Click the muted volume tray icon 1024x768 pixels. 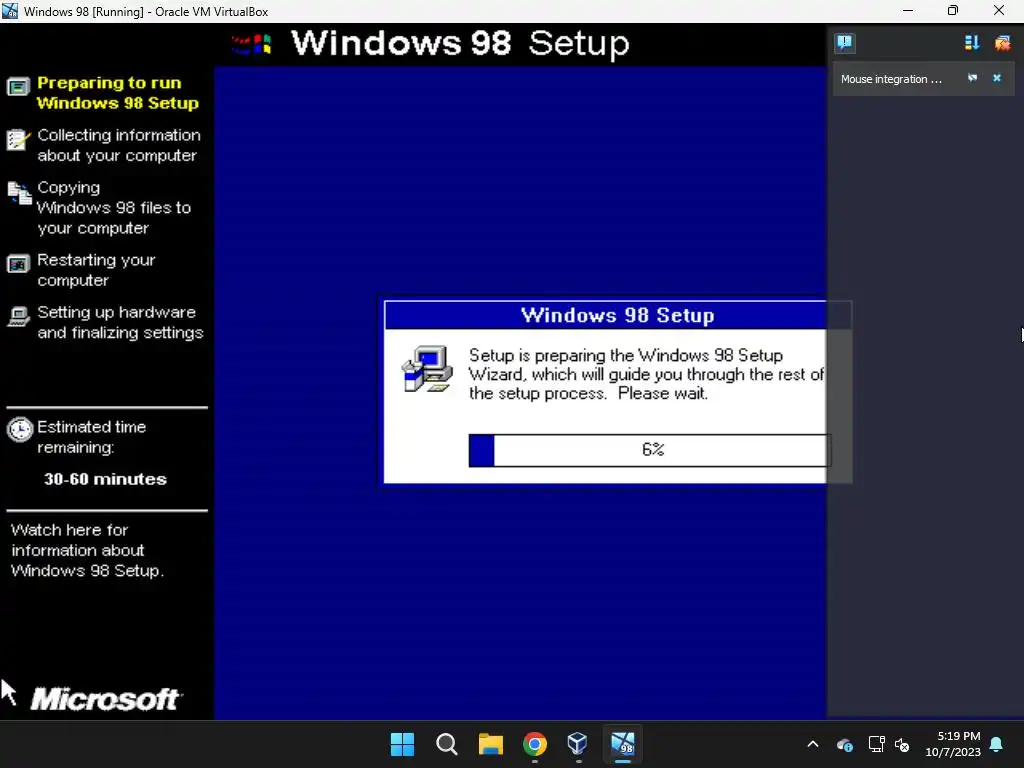[902, 744]
